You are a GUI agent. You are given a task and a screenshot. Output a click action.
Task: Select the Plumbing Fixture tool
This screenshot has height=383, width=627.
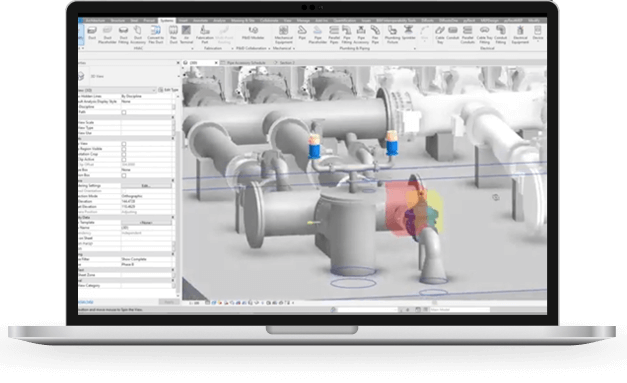coord(392,34)
